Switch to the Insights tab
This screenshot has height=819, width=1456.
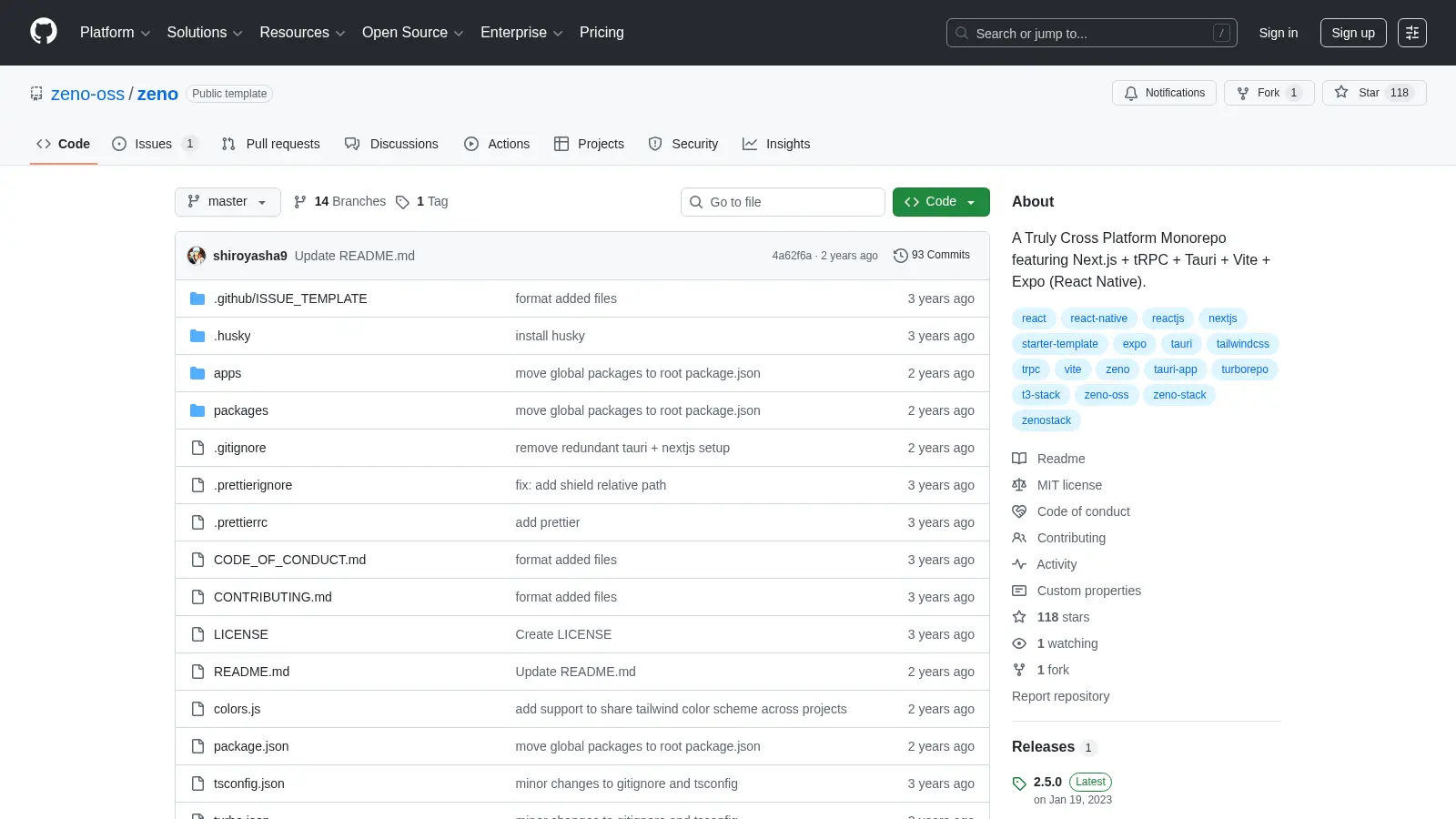tap(776, 144)
